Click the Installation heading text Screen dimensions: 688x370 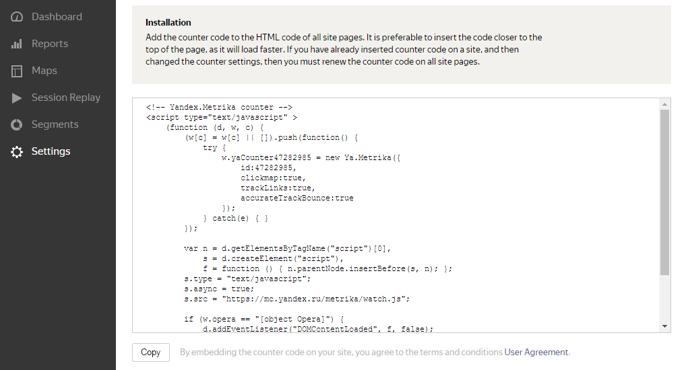(x=168, y=22)
